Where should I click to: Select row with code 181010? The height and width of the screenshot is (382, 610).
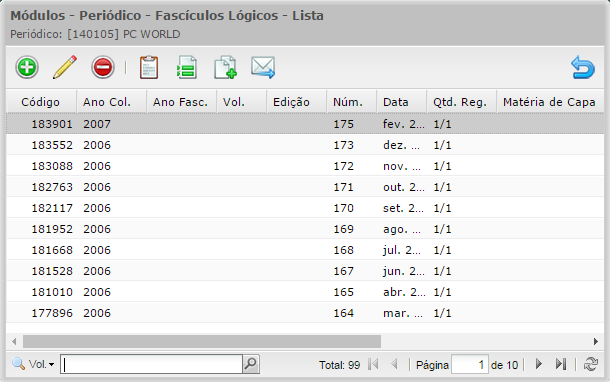305,292
